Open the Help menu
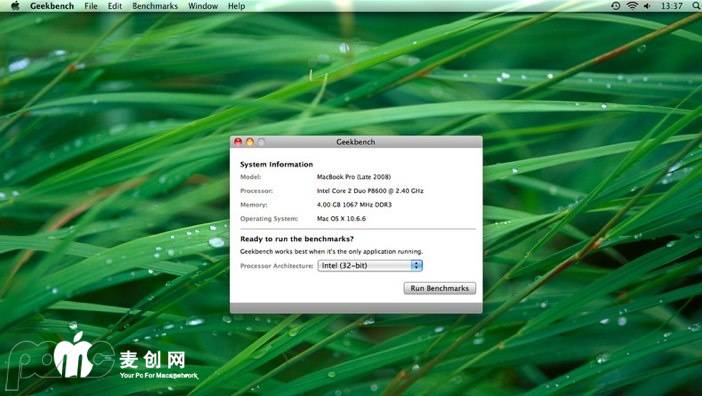 (x=236, y=6)
